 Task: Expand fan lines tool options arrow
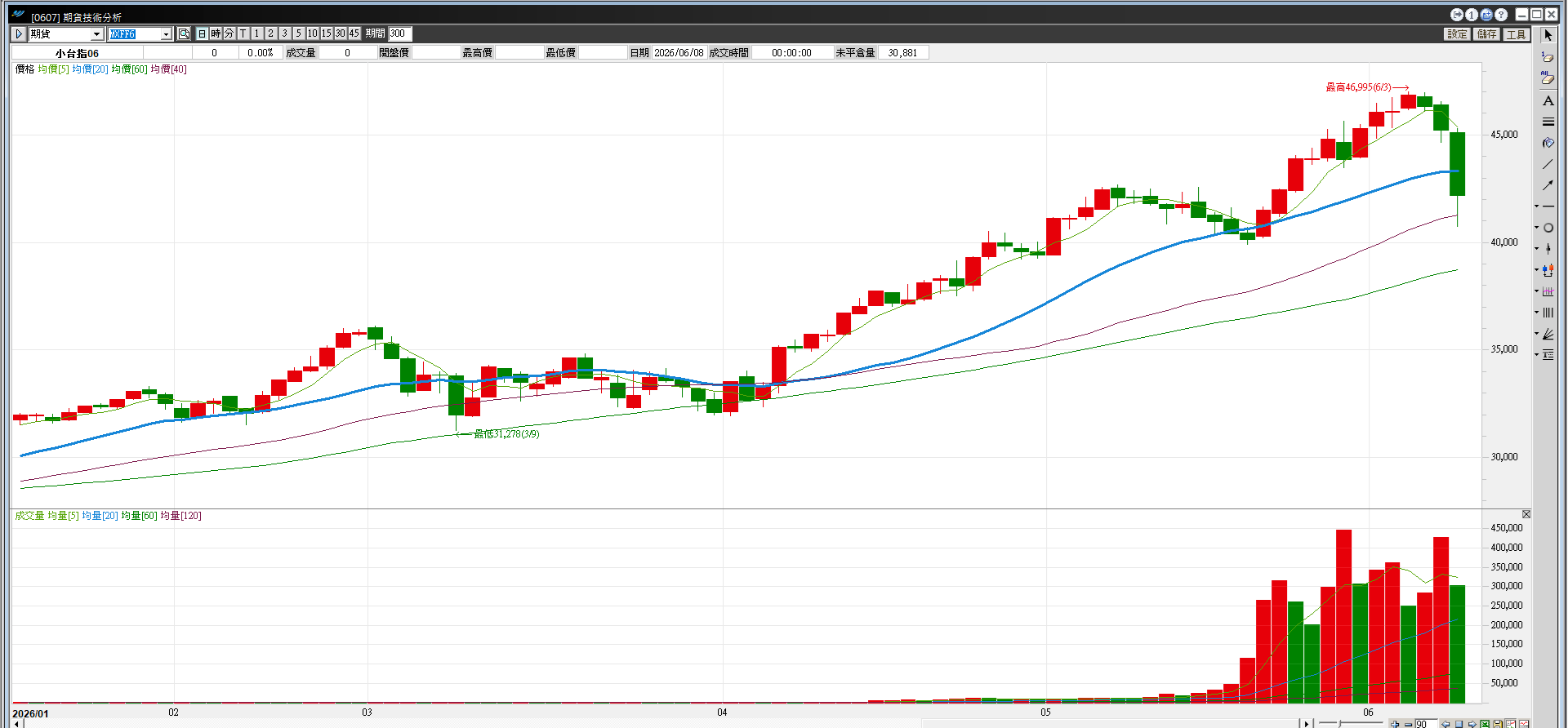click(1536, 334)
